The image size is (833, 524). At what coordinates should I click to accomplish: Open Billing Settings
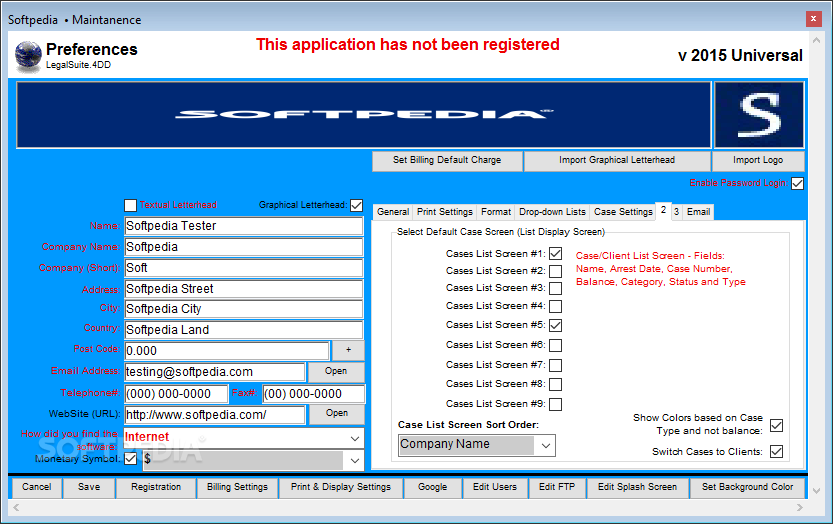(x=237, y=487)
